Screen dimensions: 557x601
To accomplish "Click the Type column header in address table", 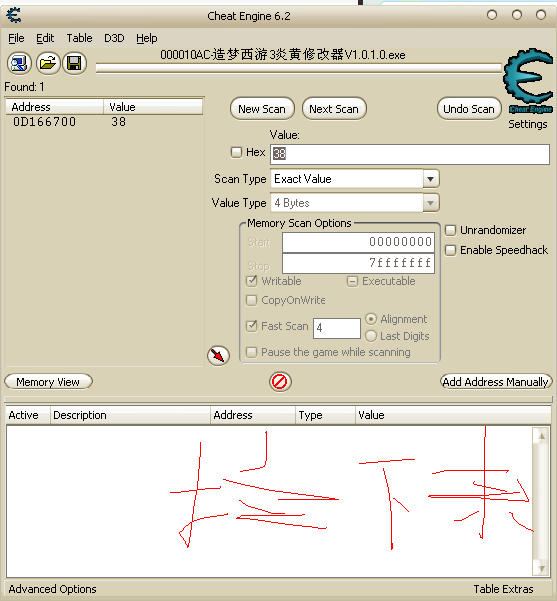I will pyautogui.click(x=325, y=415).
